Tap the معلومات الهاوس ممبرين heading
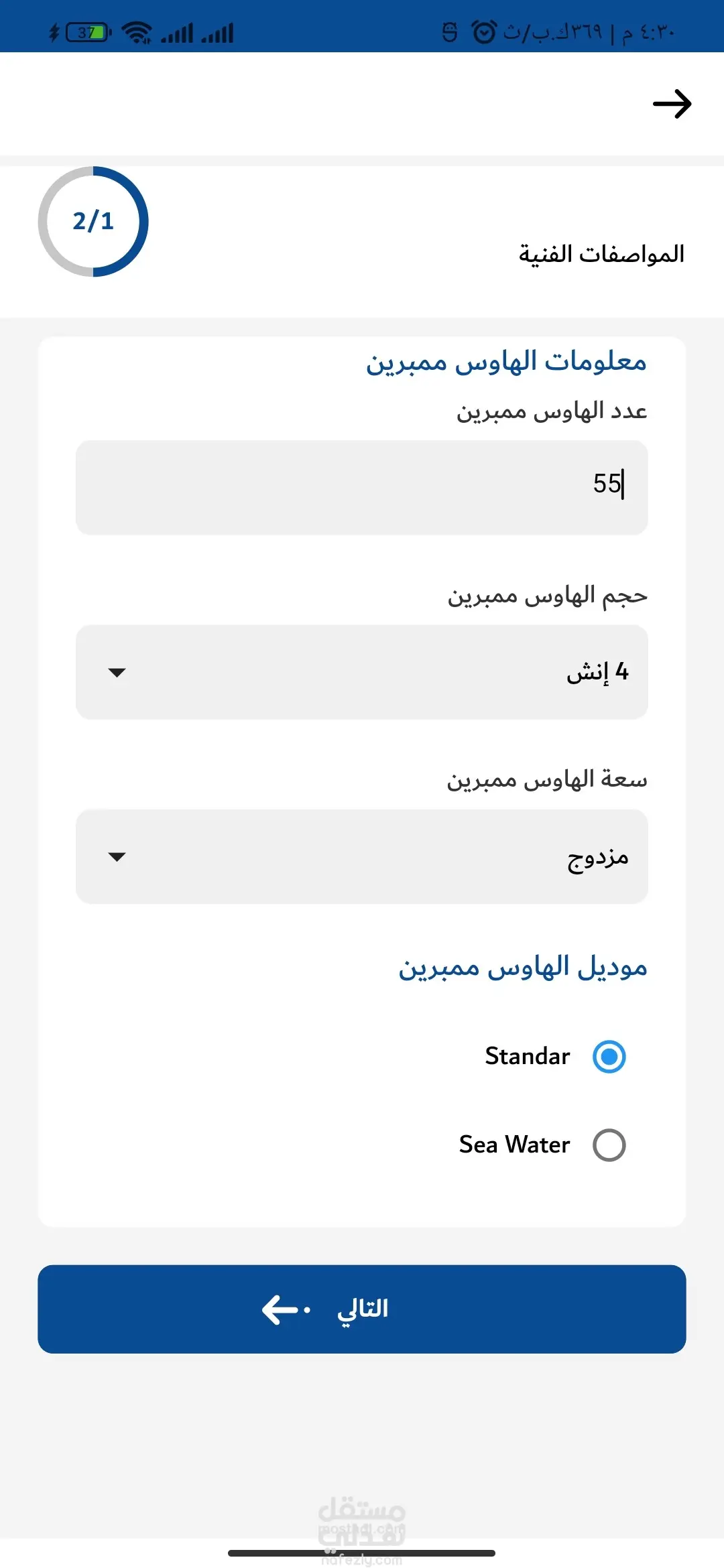The height and width of the screenshot is (1568, 724). [506, 362]
